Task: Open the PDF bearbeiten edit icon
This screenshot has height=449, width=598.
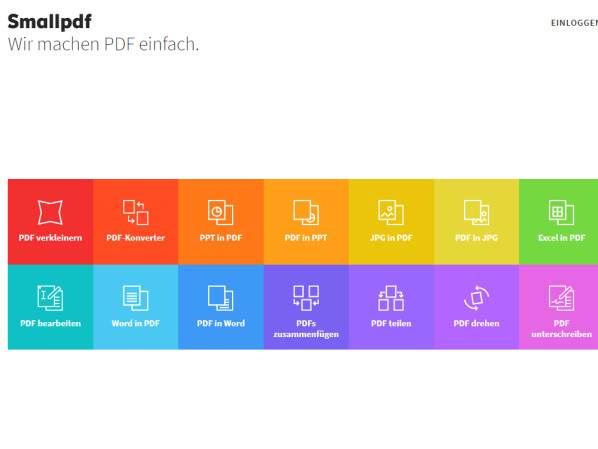Action: [50, 298]
